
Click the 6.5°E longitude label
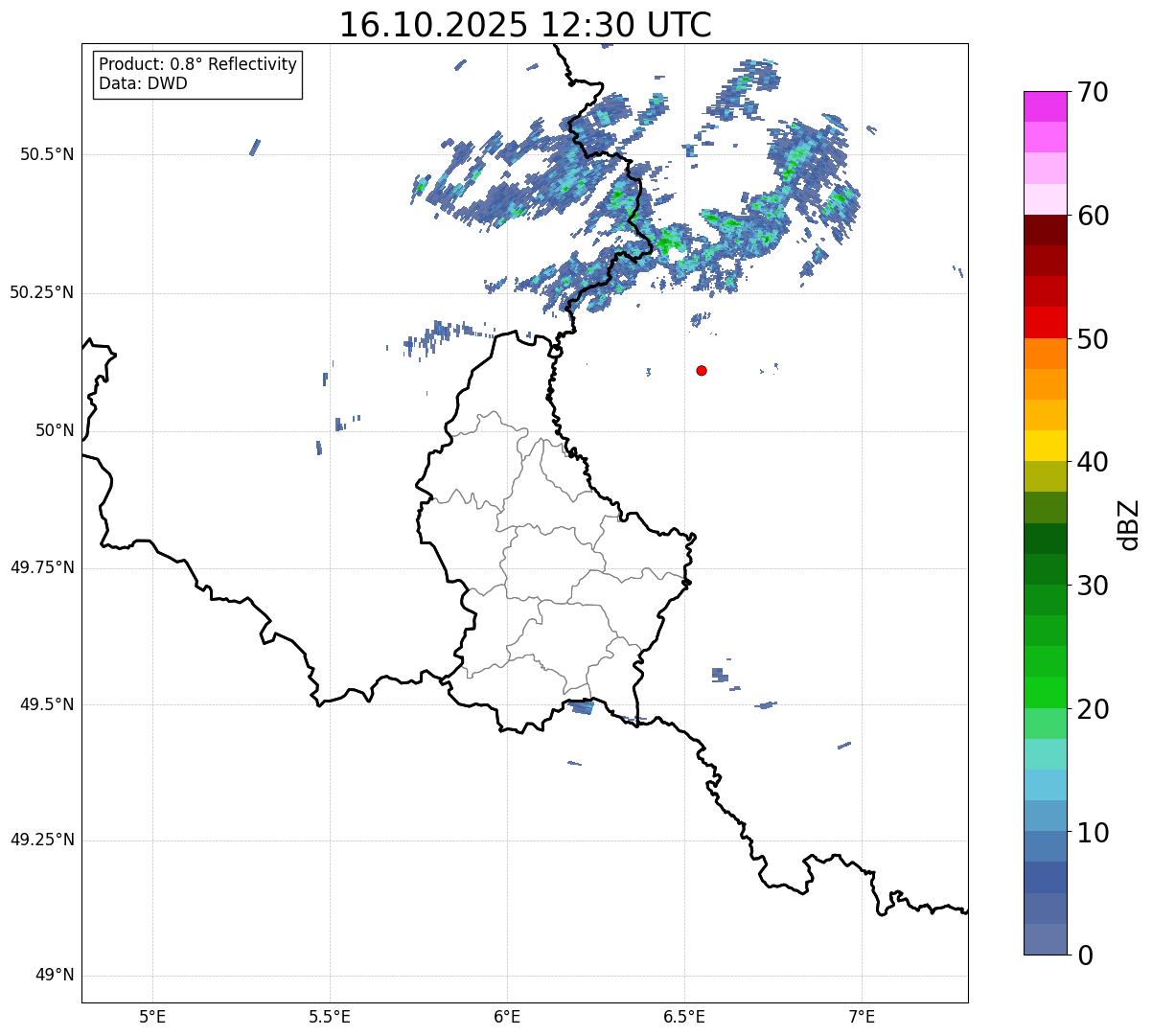point(684,1016)
